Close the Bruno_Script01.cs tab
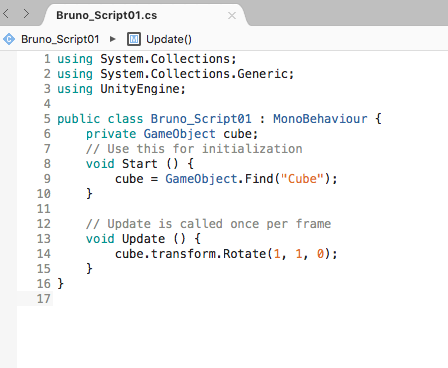The image size is (448, 368). click(x=232, y=15)
